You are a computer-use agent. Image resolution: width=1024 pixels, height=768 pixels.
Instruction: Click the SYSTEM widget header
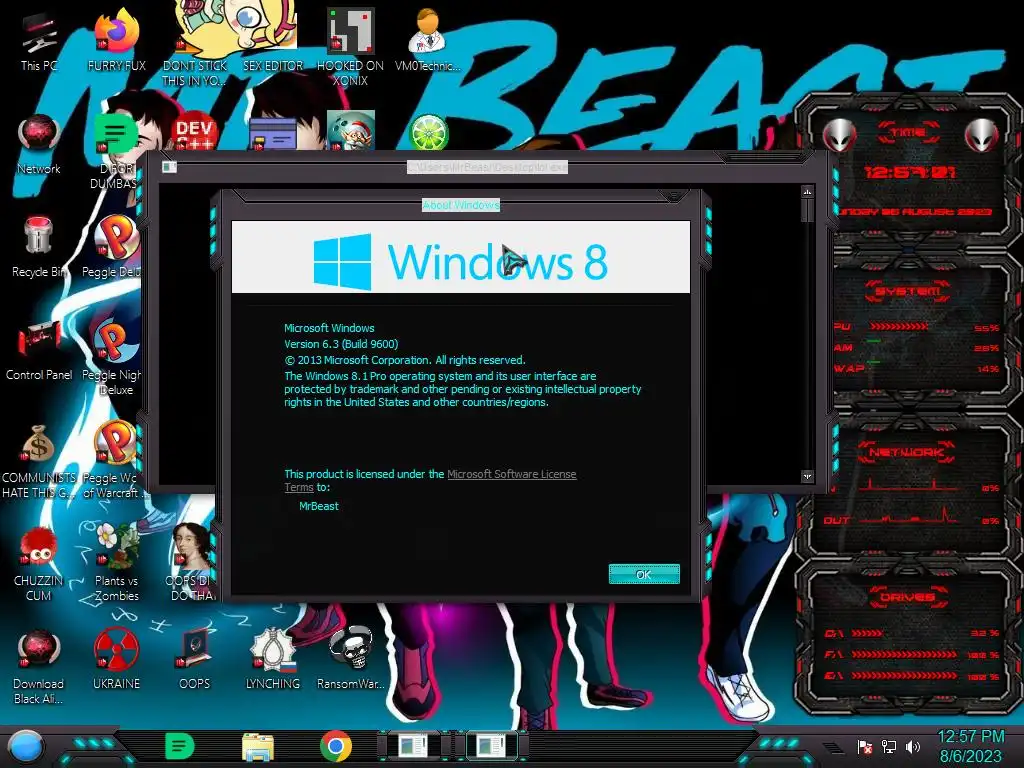(908, 291)
